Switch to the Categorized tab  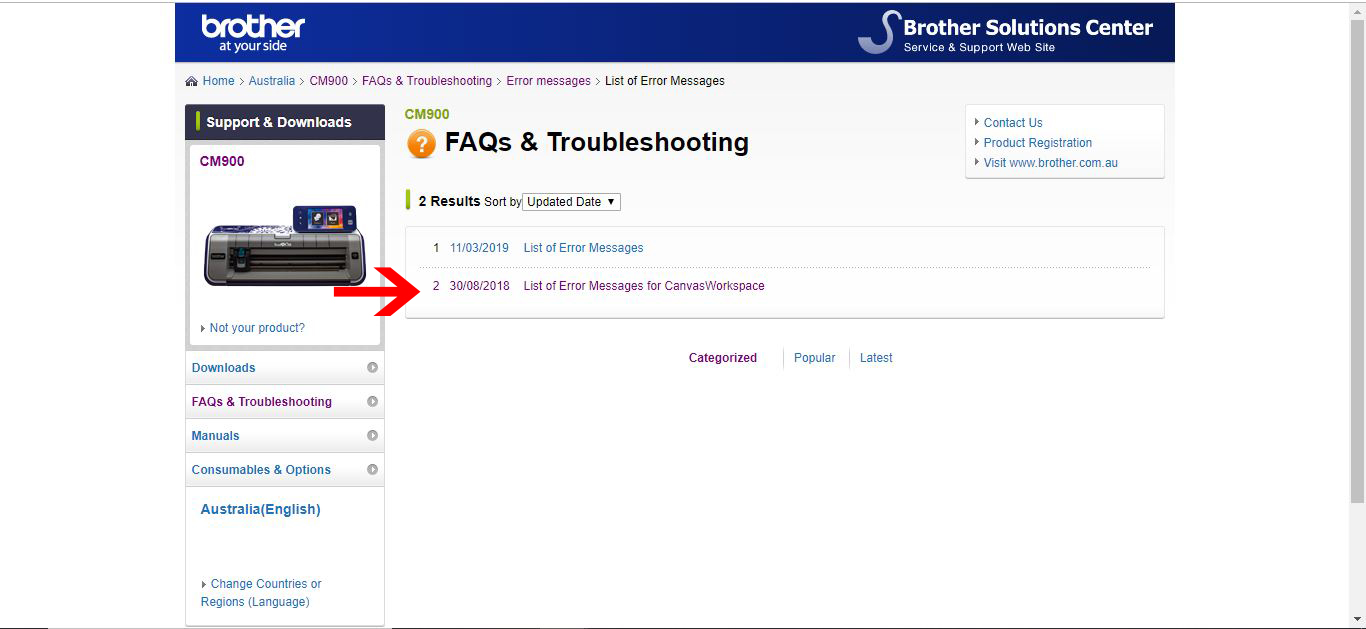723,358
